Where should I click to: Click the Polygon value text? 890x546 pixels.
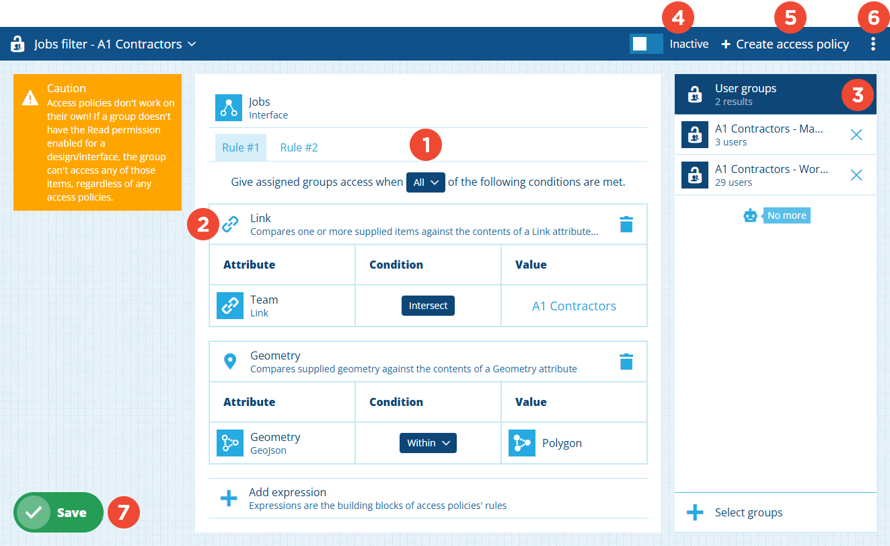click(x=562, y=443)
